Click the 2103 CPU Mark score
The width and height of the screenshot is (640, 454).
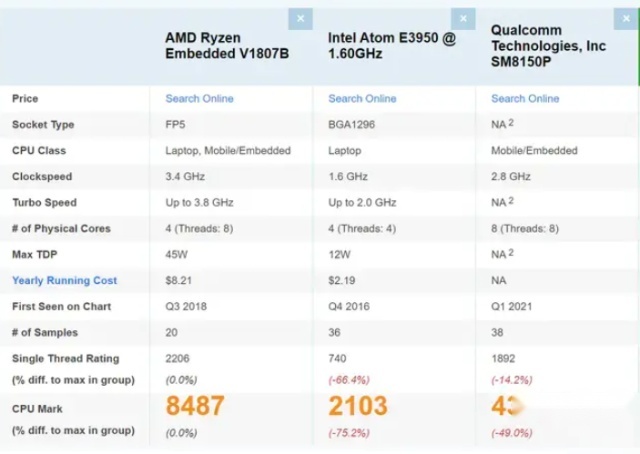358,405
